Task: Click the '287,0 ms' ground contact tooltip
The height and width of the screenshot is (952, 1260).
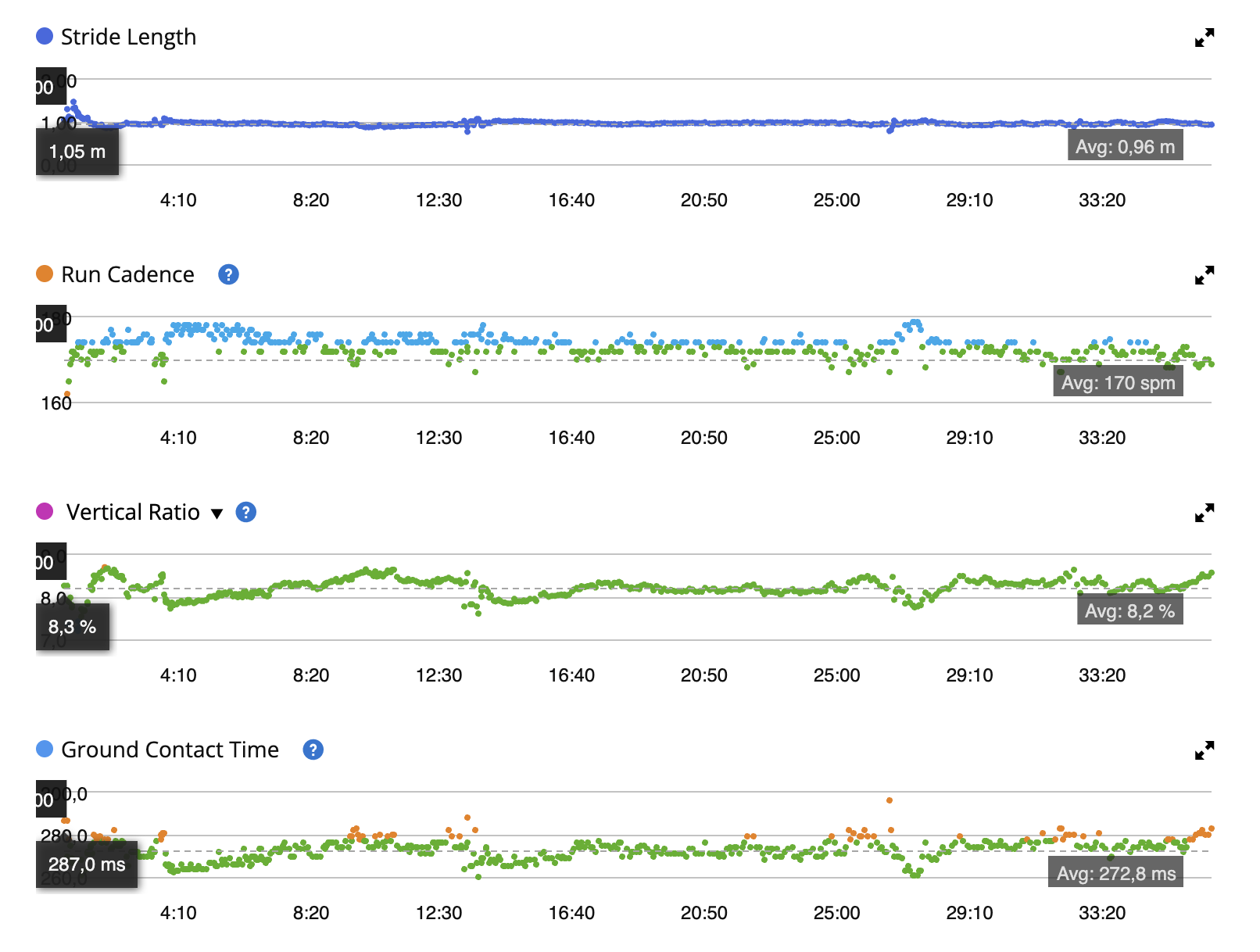Action: [x=87, y=864]
